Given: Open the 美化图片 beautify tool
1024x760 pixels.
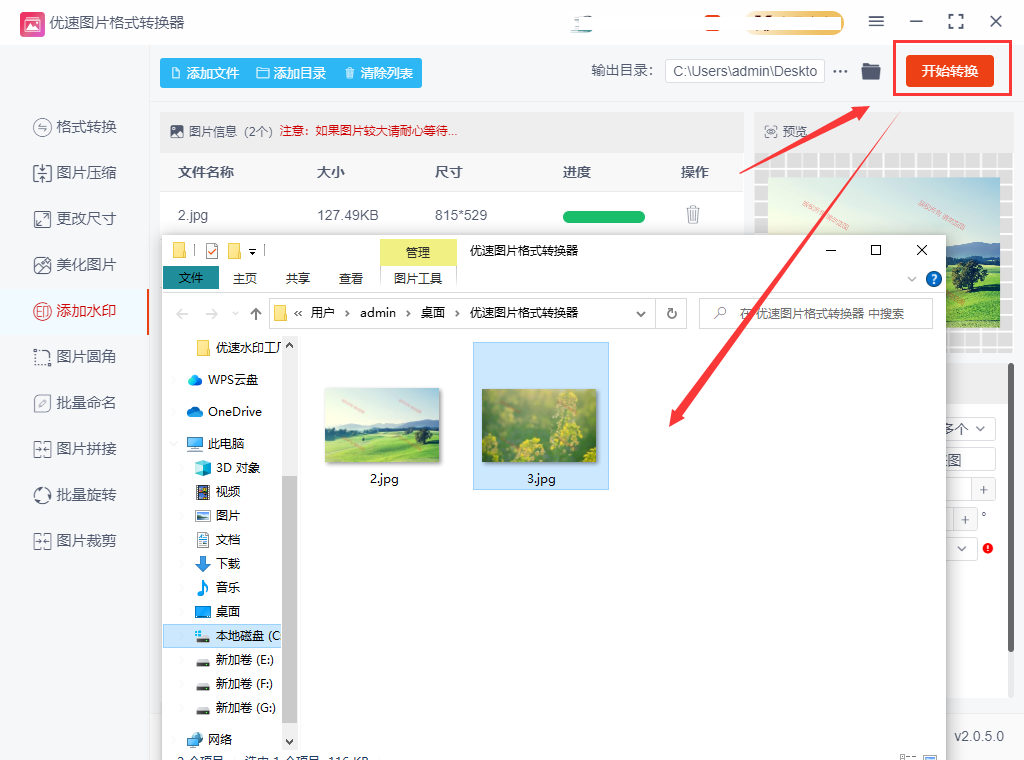Looking at the screenshot, I should (75, 265).
